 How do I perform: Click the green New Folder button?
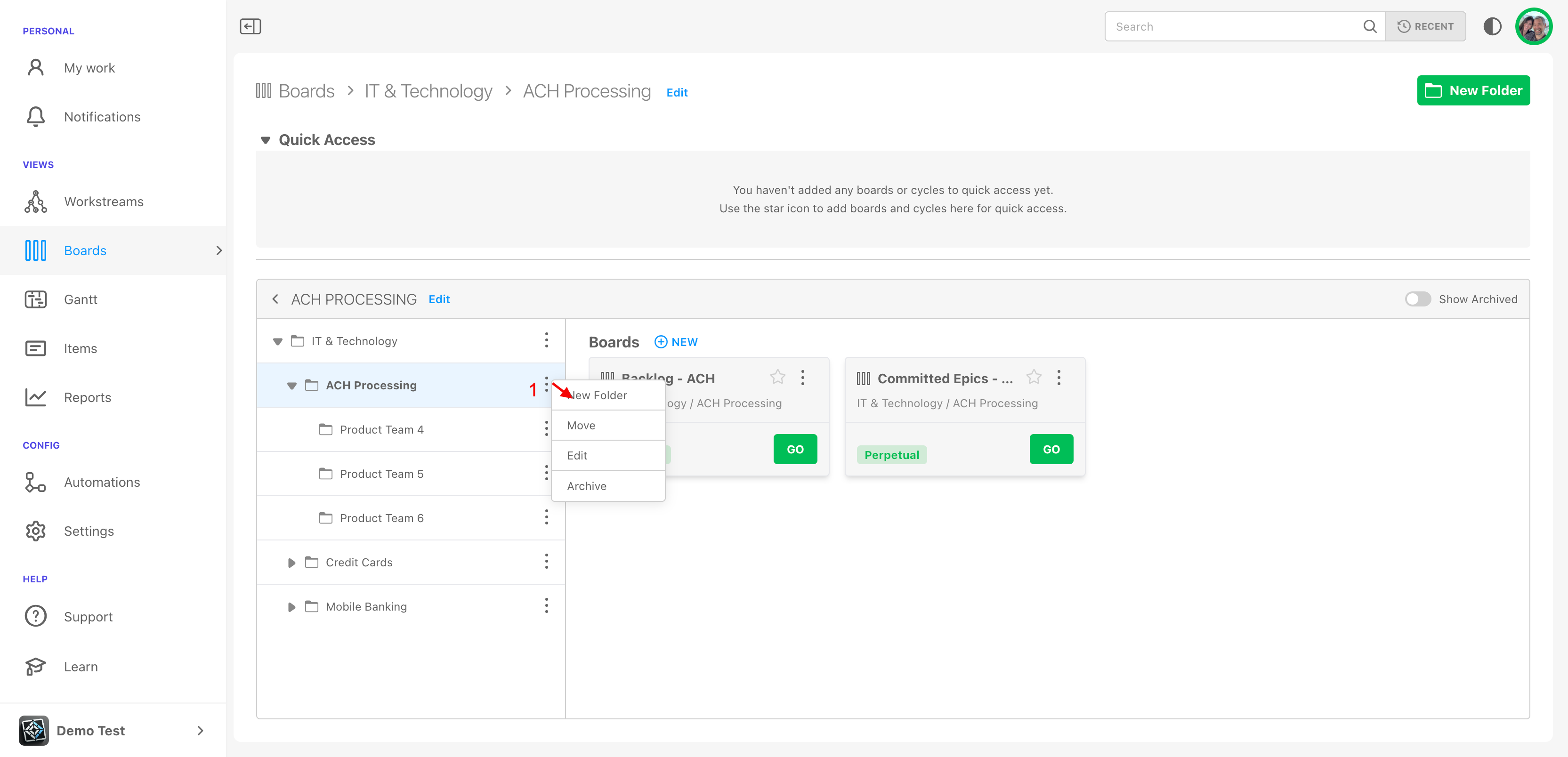1473,91
